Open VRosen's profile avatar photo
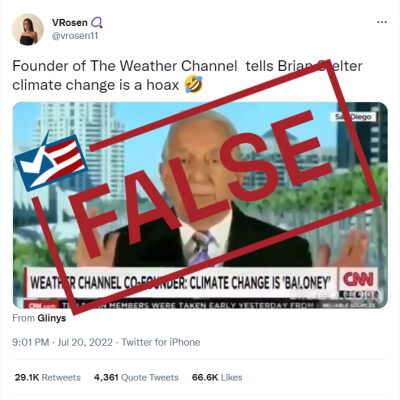Image resolution: width=400 pixels, height=400 pixels. click(28, 29)
